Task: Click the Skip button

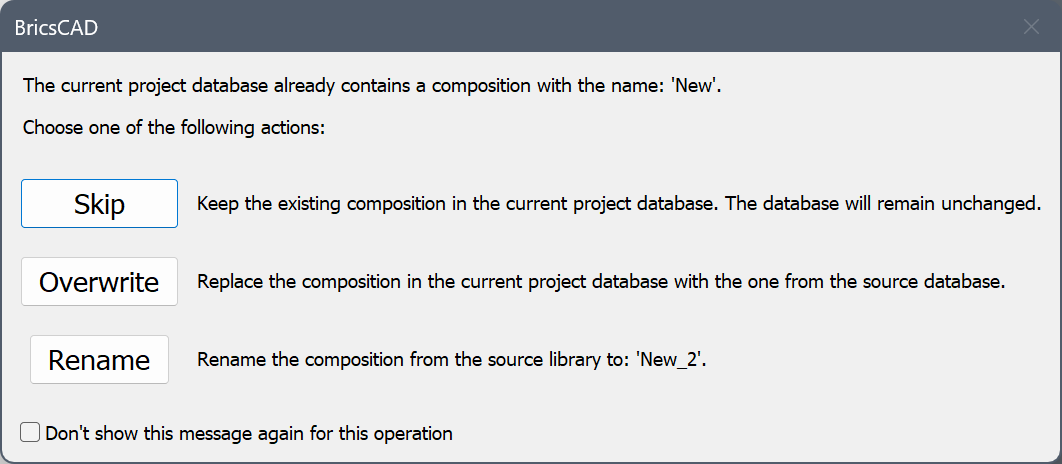Action: point(99,204)
